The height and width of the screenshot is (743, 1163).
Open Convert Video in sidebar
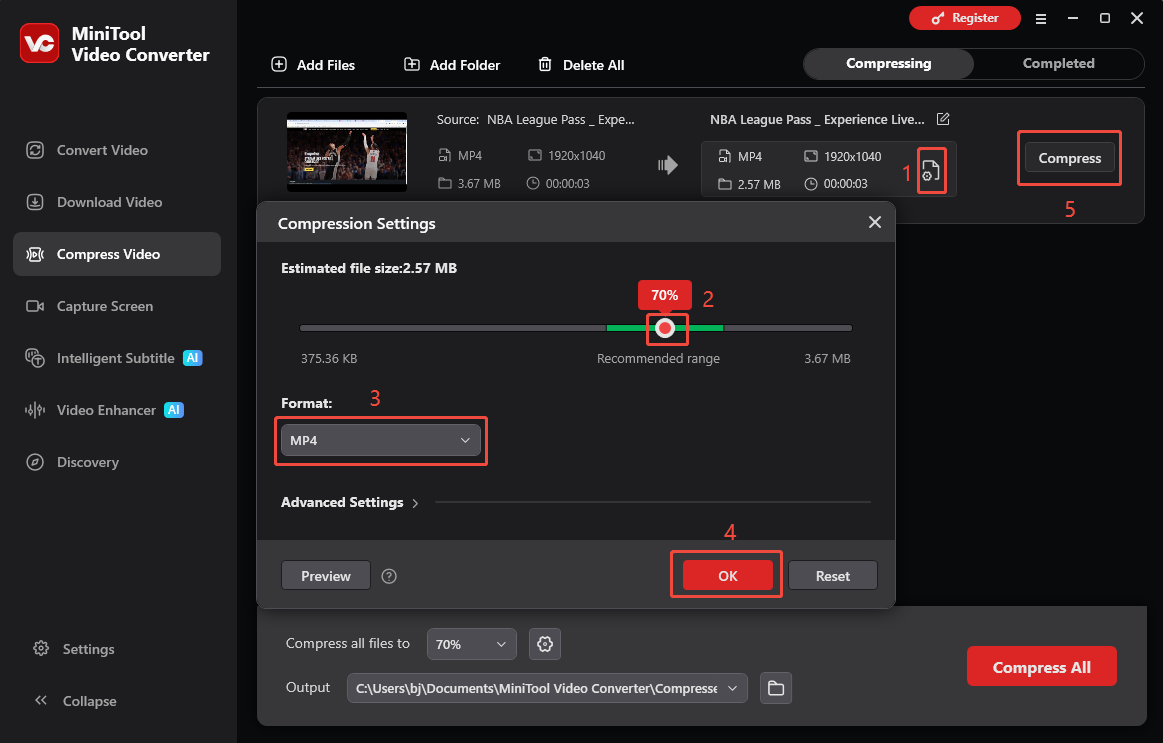pyautogui.click(x=102, y=151)
